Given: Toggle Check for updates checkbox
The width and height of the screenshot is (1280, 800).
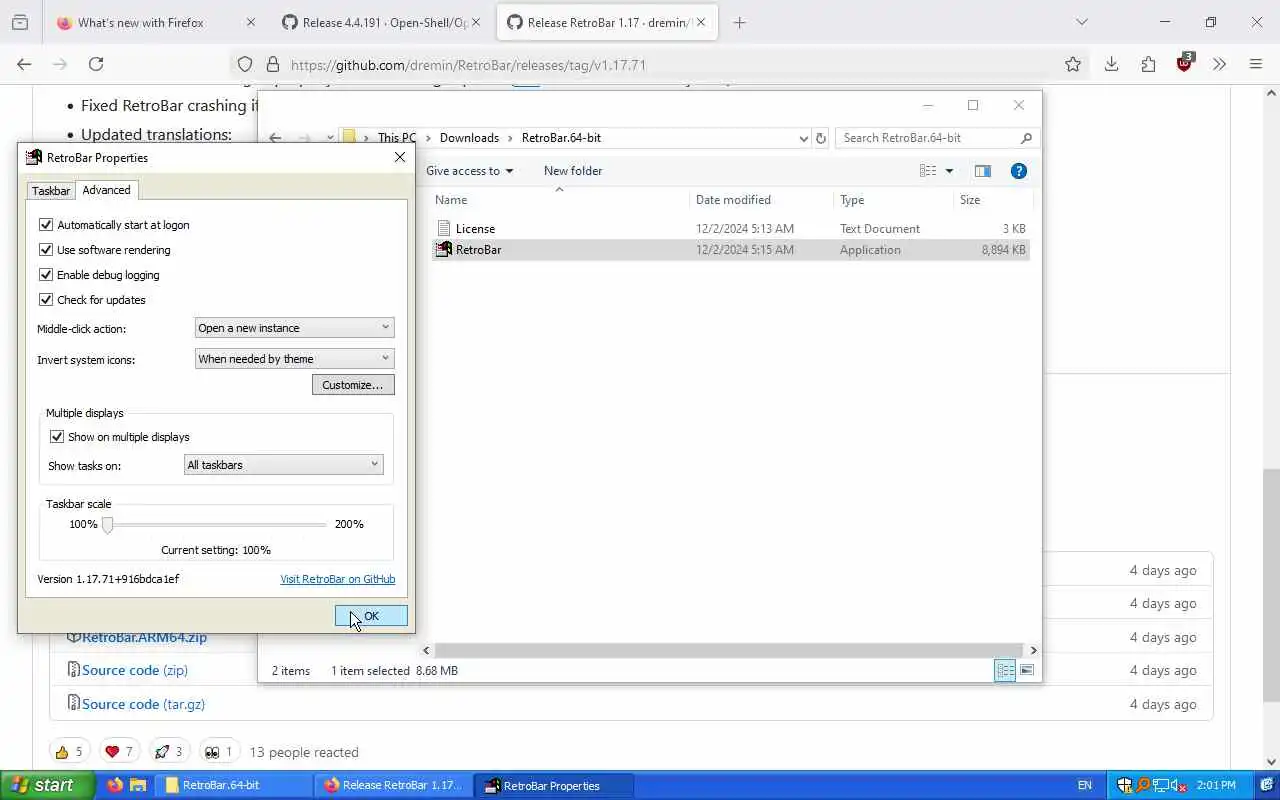Looking at the screenshot, I should (45, 300).
